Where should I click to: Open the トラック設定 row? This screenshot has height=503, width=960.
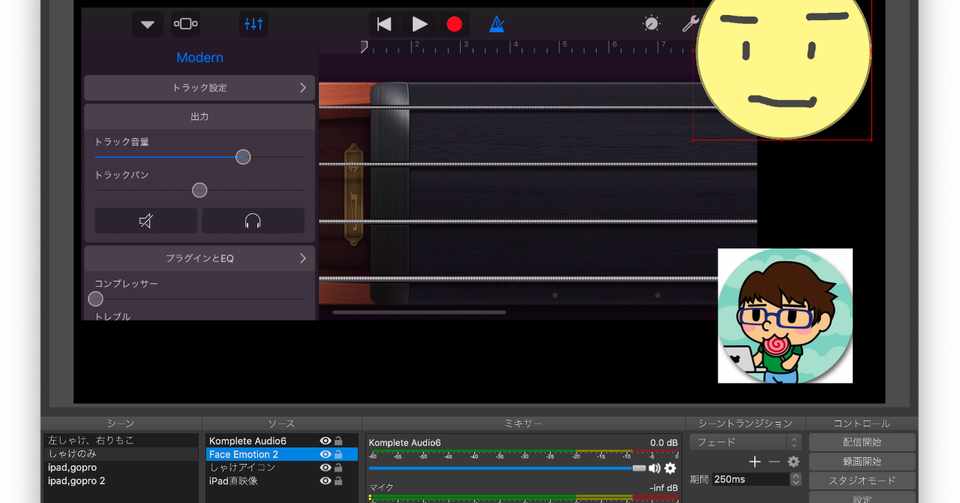tap(200, 88)
